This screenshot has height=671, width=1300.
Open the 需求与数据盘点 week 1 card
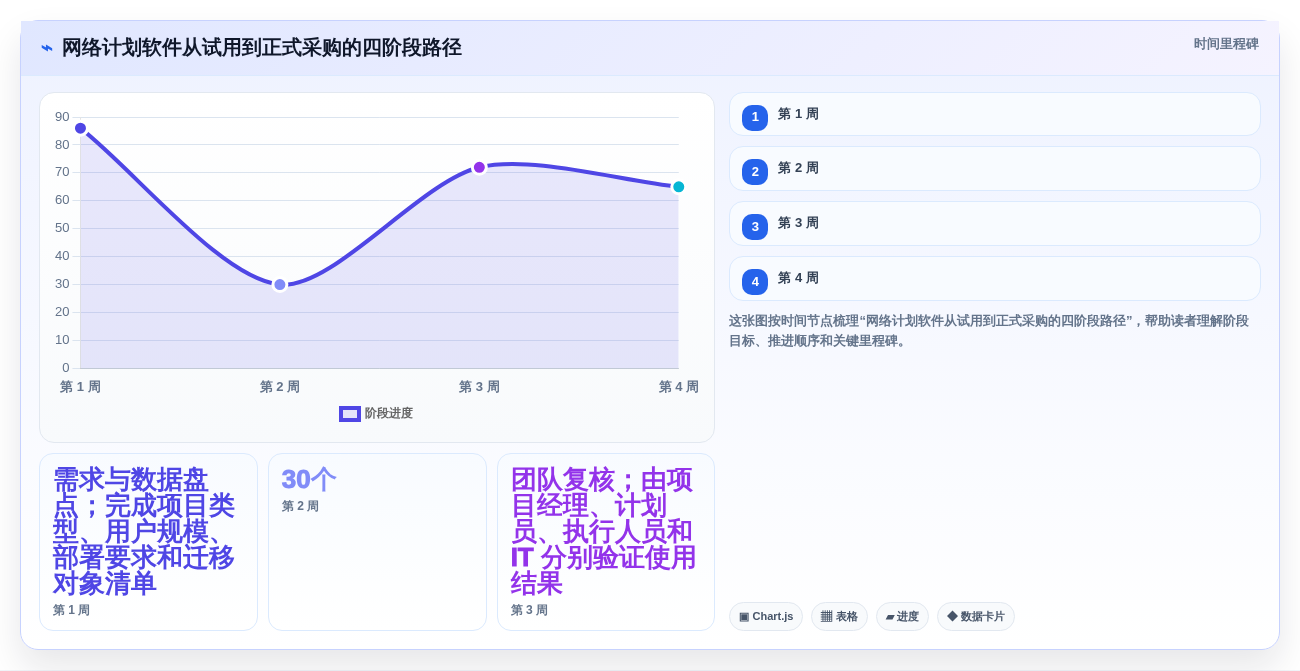tap(149, 542)
